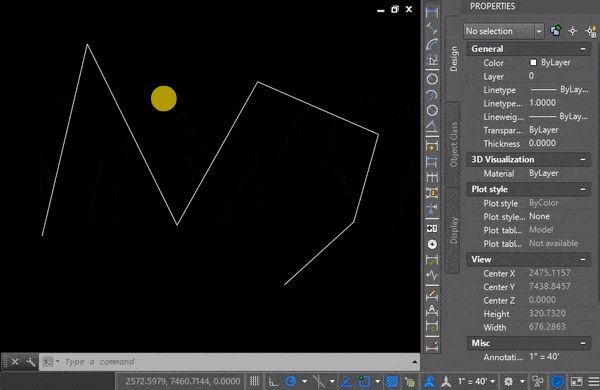The width and height of the screenshot is (600, 390).
Task: Click the Lineweight ByLayer value
Action: (x=559, y=116)
